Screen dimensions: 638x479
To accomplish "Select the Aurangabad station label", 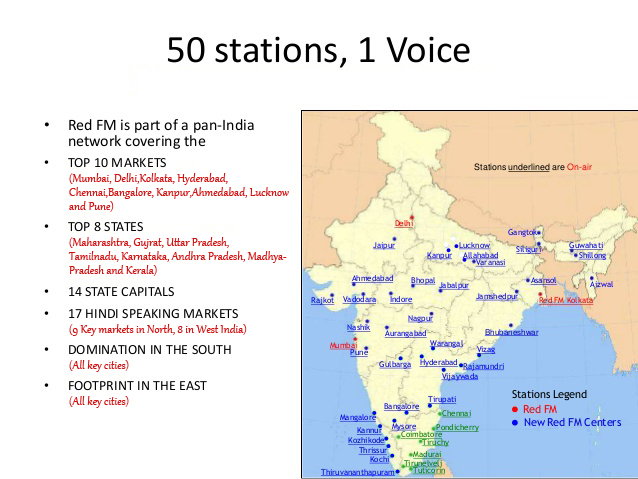I will point(406,333).
